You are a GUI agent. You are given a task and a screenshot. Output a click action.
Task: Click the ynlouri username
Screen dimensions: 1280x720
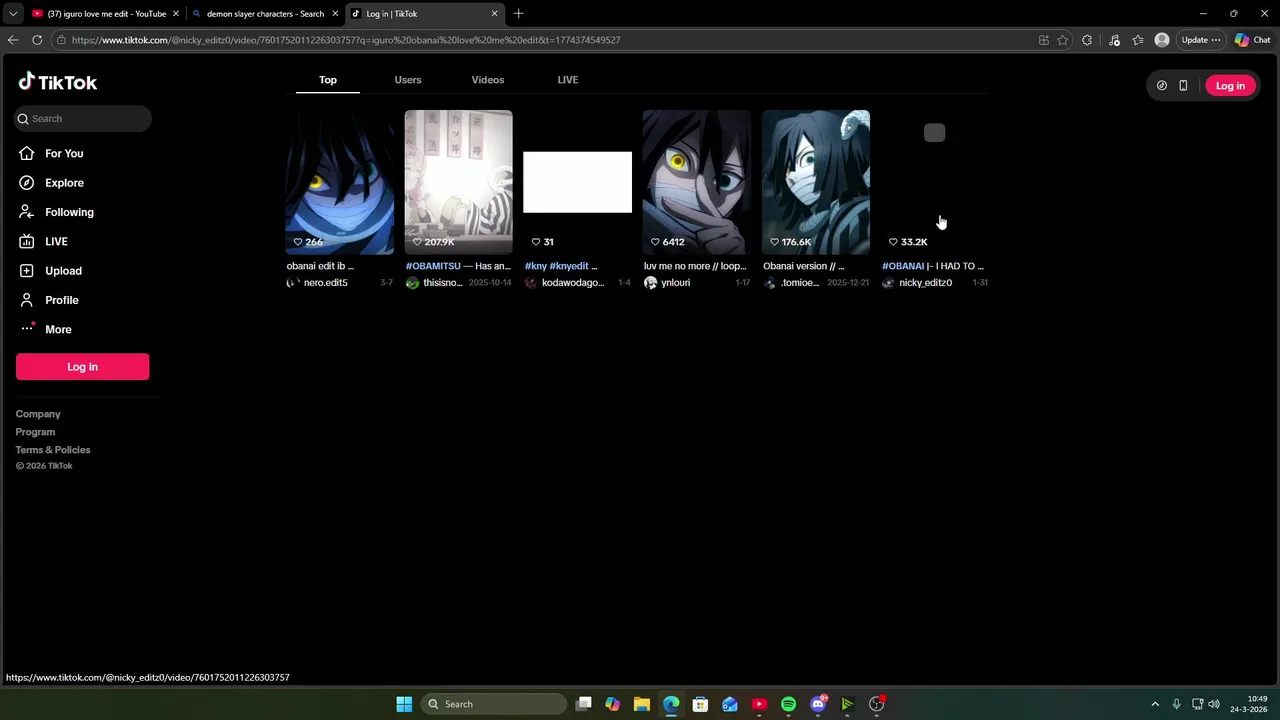[x=676, y=283]
